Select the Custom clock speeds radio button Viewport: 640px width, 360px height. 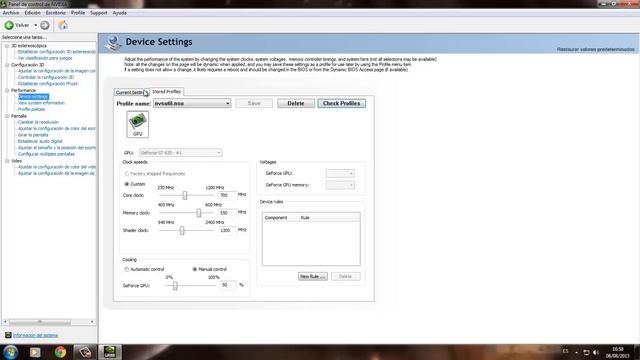tap(127, 184)
